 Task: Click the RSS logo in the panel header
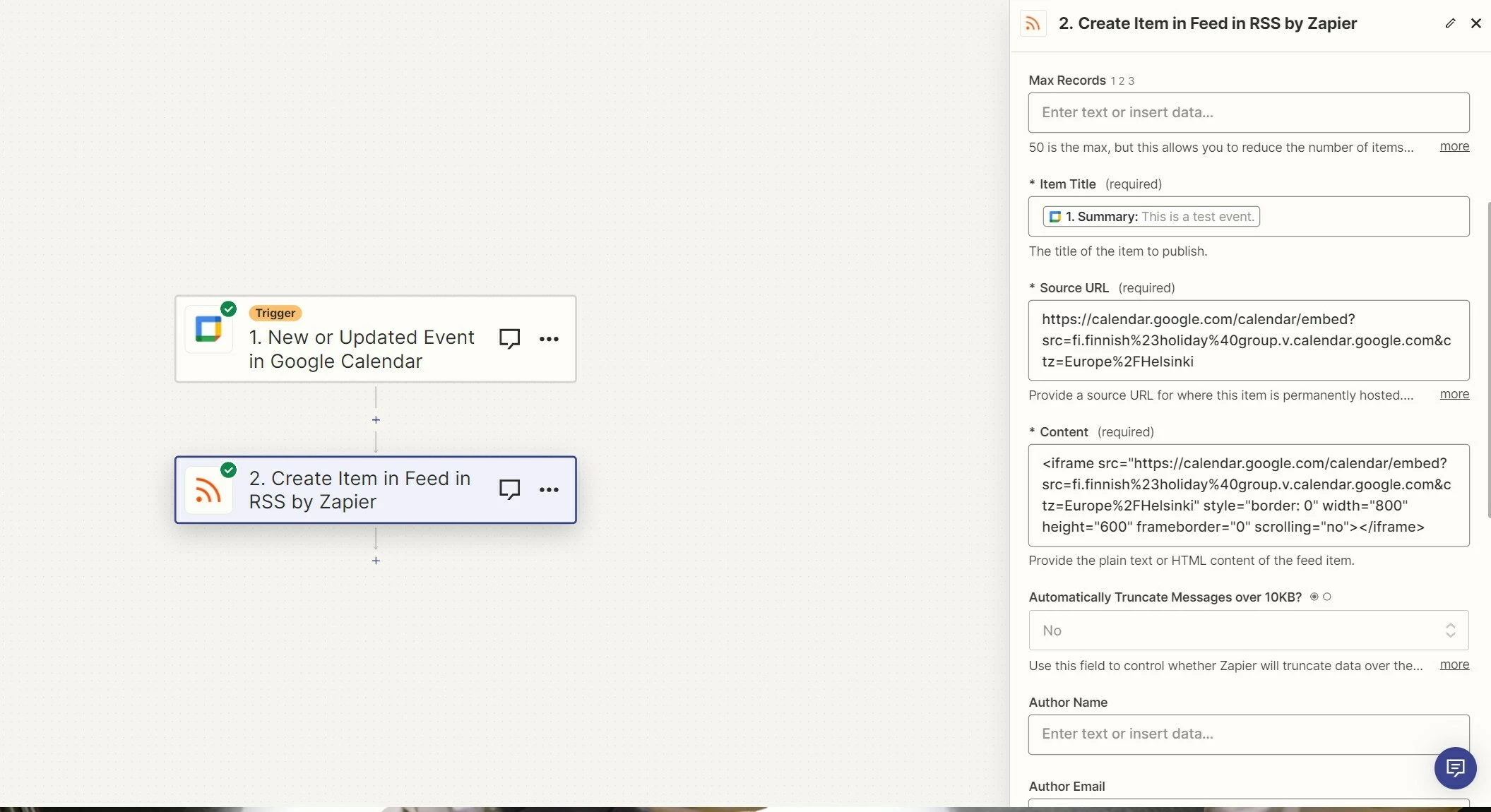coord(1032,23)
